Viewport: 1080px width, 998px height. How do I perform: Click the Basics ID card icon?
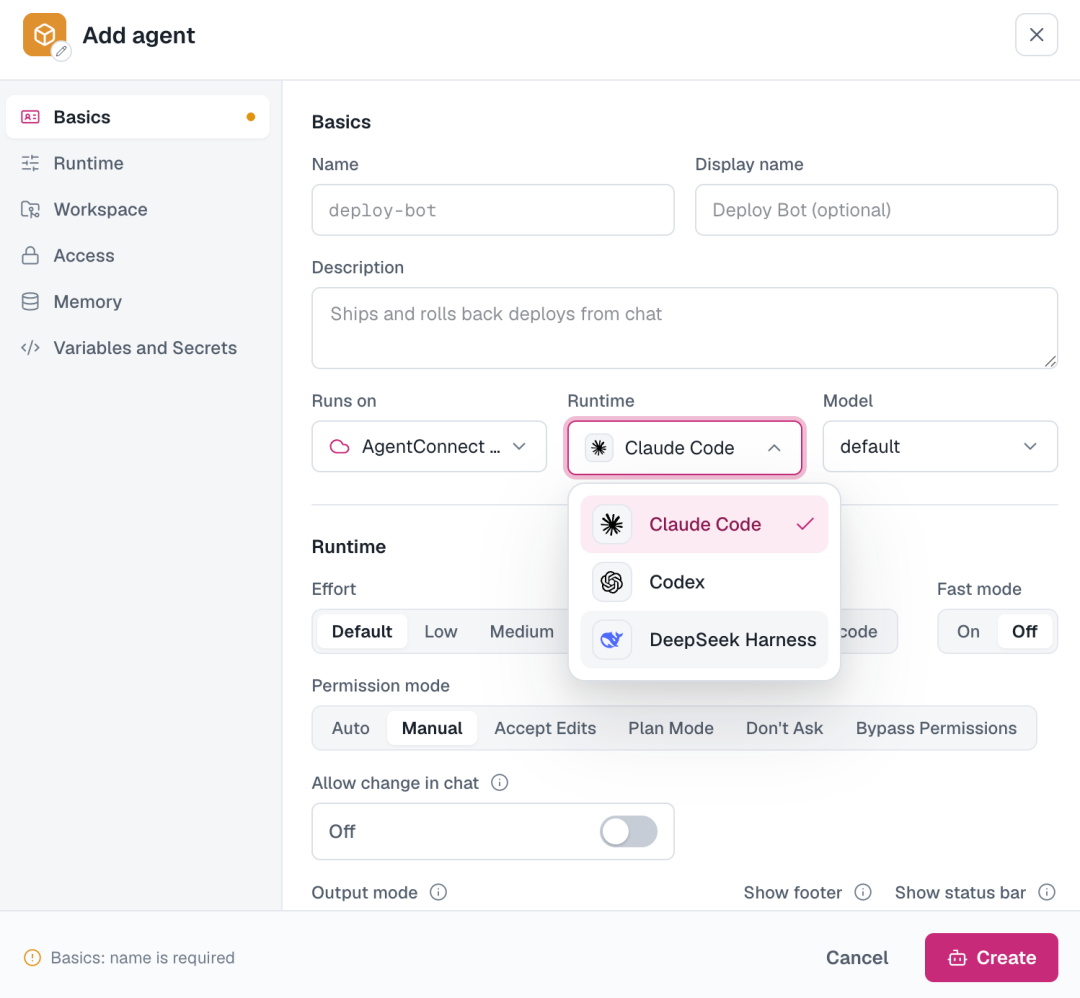[30, 117]
